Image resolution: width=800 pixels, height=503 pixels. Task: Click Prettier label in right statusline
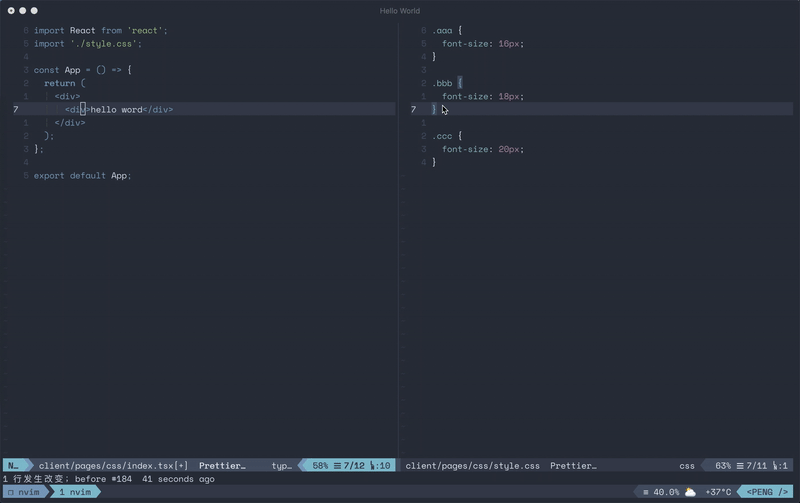[573, 465]
